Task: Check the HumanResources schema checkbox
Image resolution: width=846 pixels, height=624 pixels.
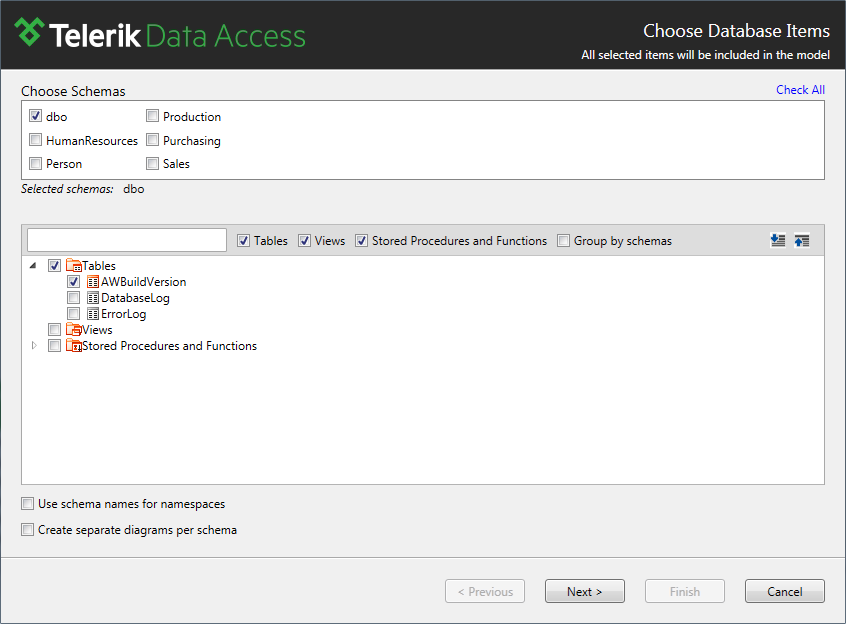Action: (36, 140)
